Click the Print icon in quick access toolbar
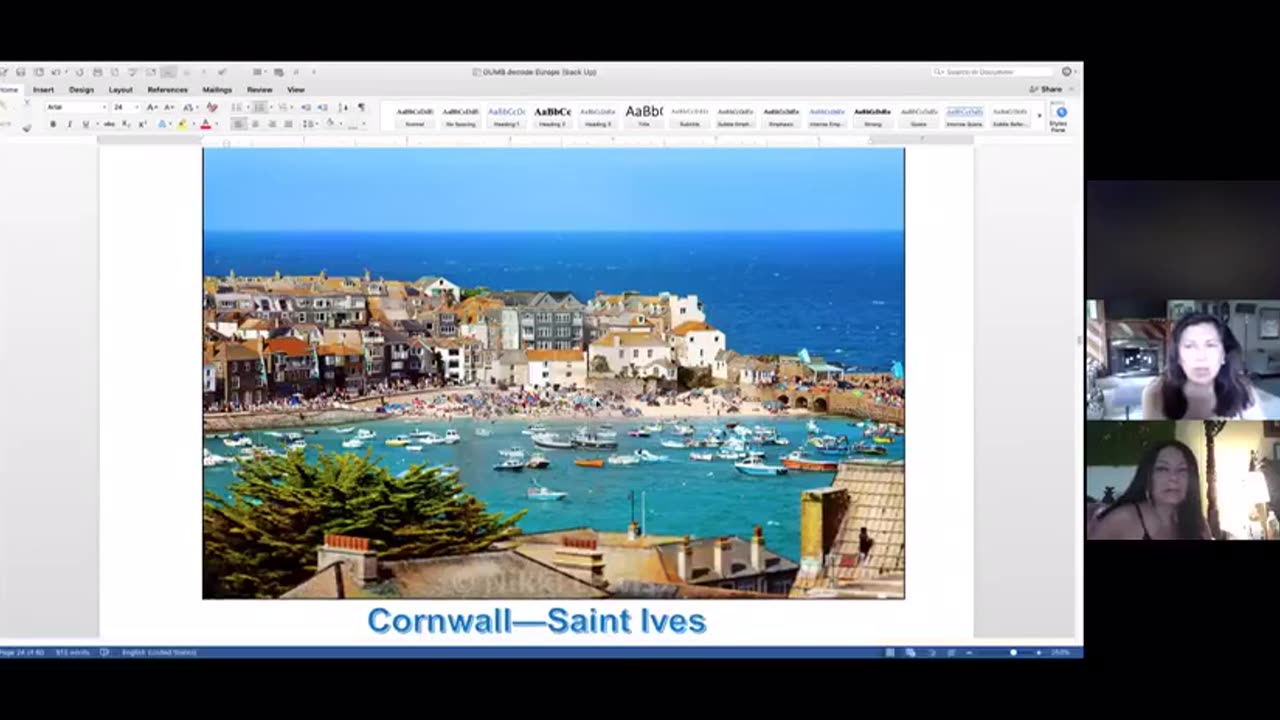Viewport: 1280px width, 720px height. point(97,72)
